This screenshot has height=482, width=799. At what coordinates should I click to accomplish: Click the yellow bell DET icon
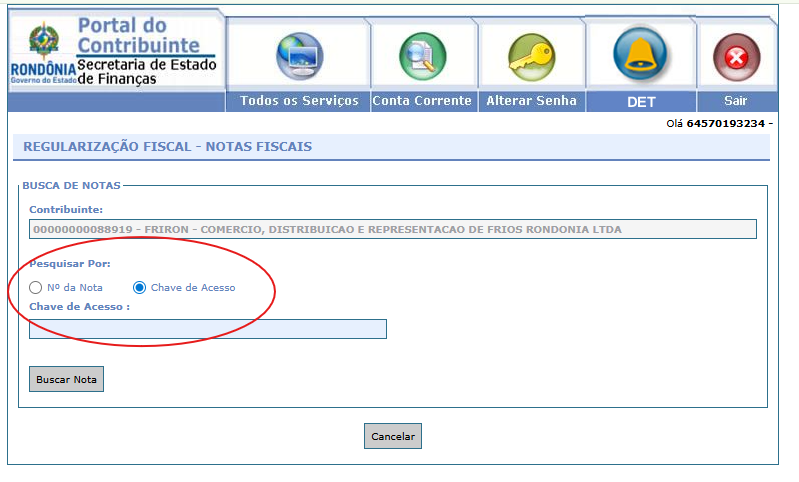[640, 54]
